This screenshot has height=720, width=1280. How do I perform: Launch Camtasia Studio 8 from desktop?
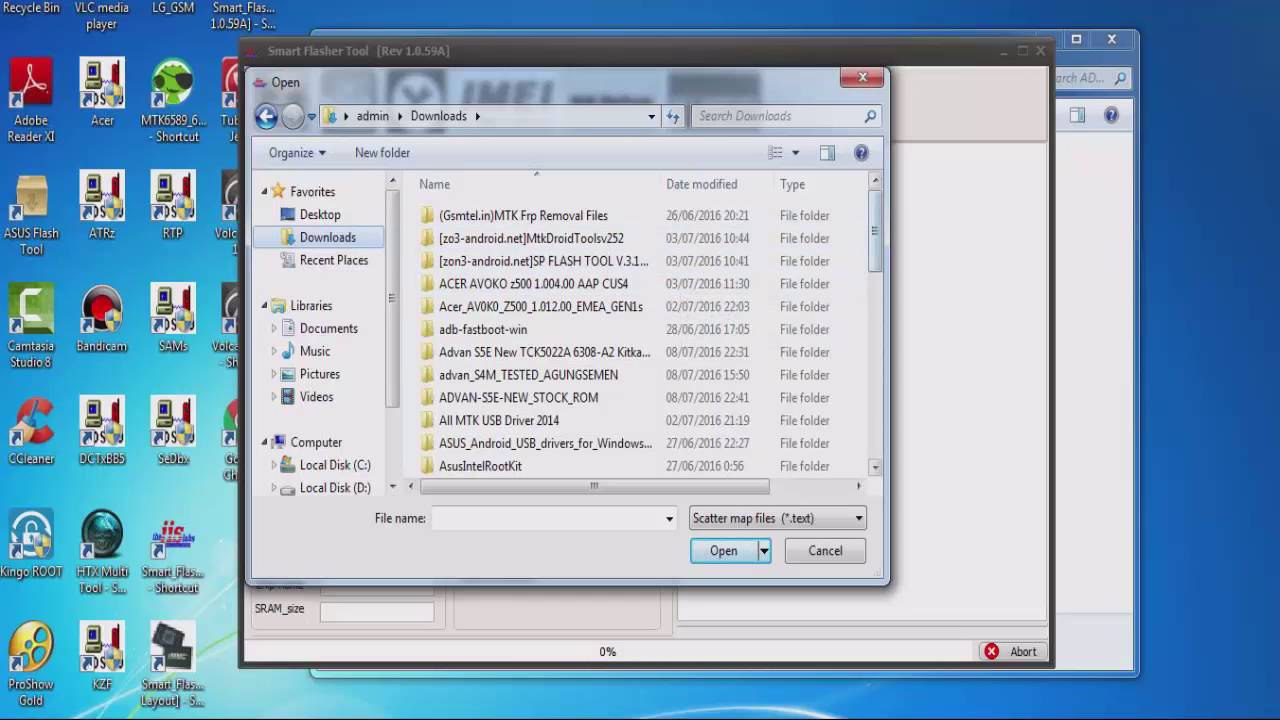31,326
